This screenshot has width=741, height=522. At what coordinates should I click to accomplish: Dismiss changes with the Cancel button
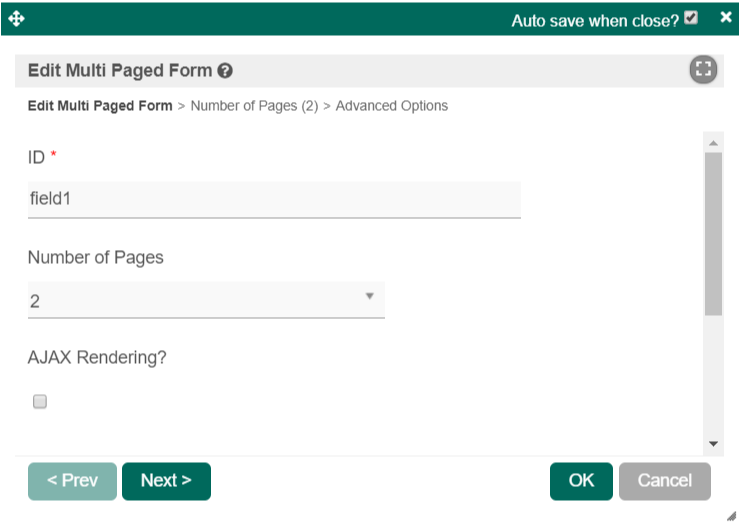(664, 481)
